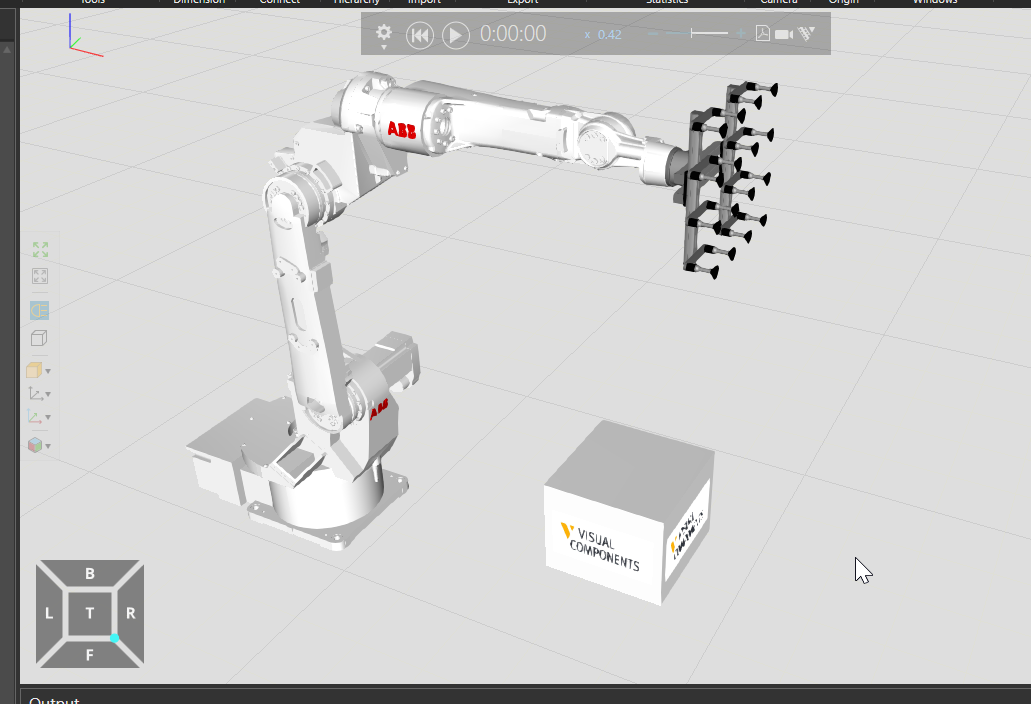
Task: Select the Visual Components box in the viewport
Action: click(x=628, y=513)
